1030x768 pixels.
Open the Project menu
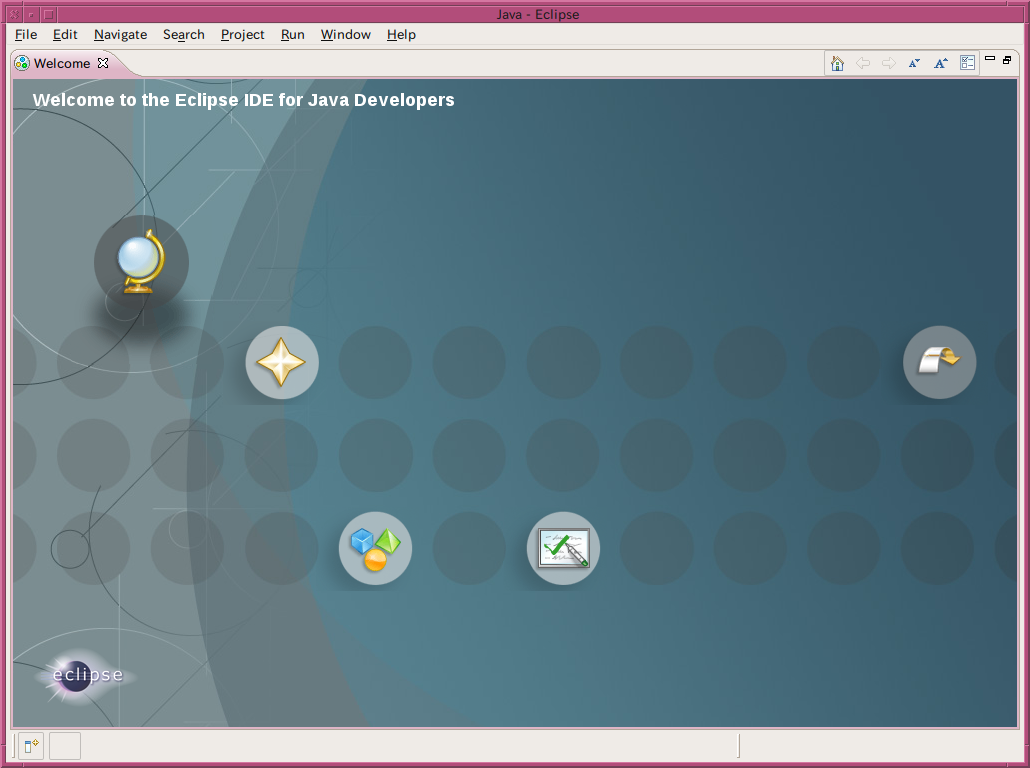coord(242,35)
